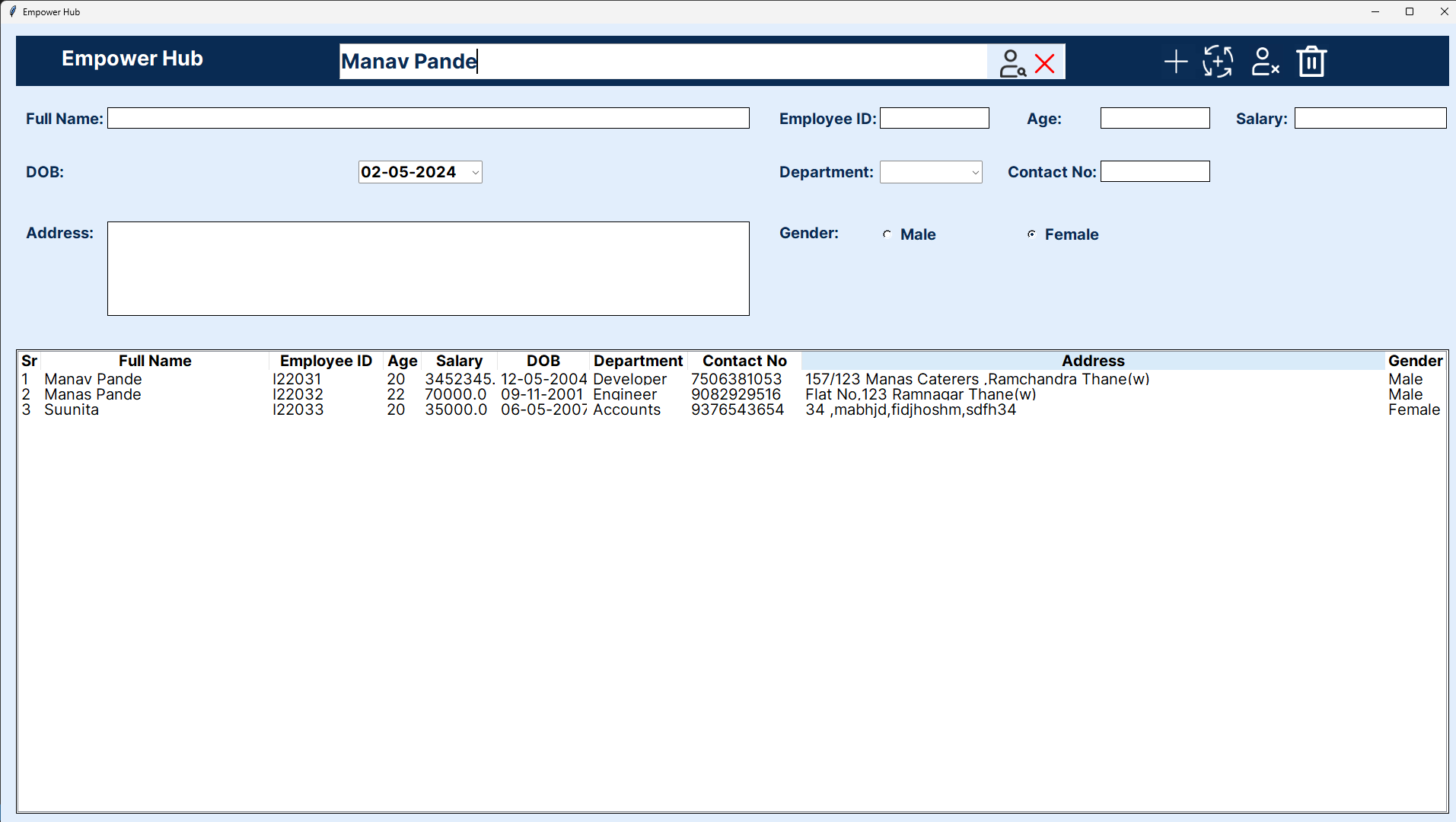Select the Male gender radio button

click(887, 234)
